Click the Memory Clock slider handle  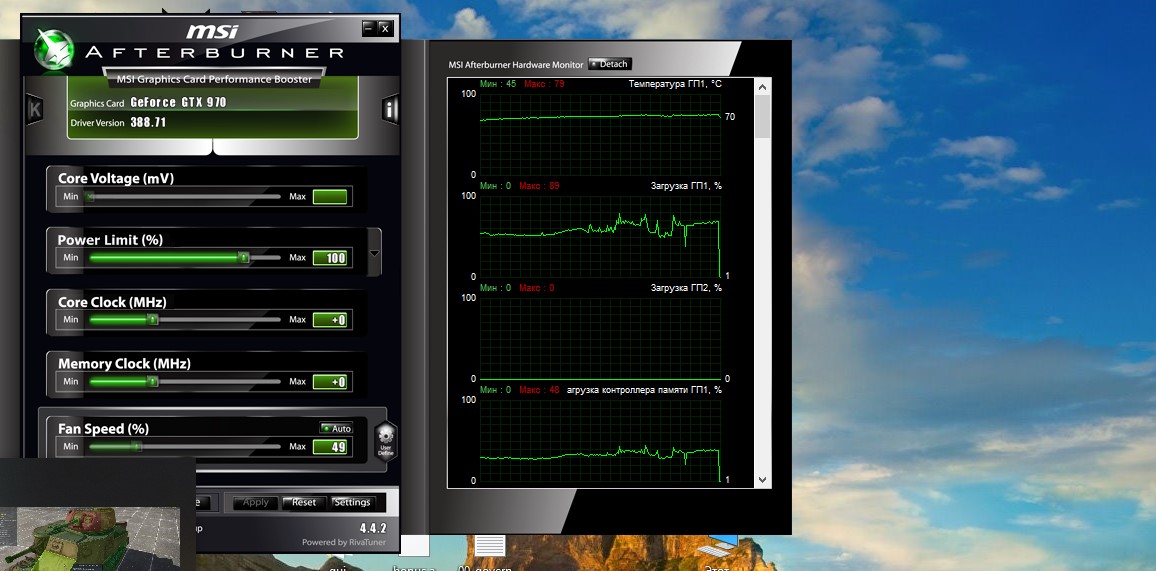152,382
